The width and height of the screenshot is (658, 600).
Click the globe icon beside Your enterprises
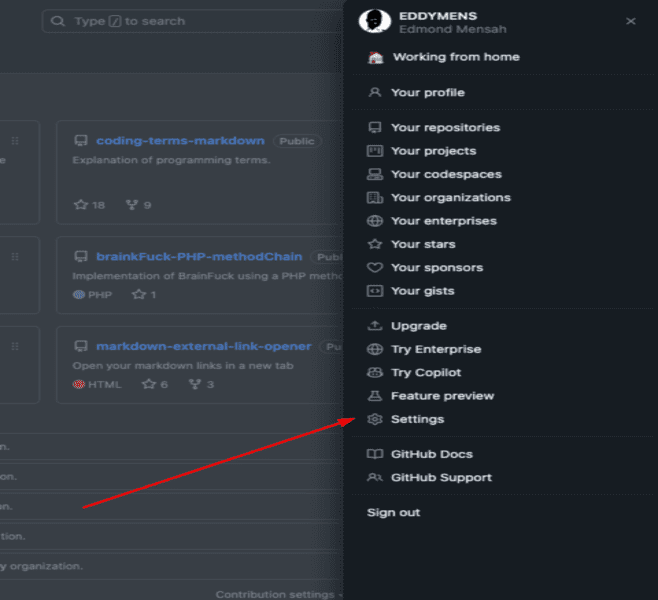click(375, 221)
